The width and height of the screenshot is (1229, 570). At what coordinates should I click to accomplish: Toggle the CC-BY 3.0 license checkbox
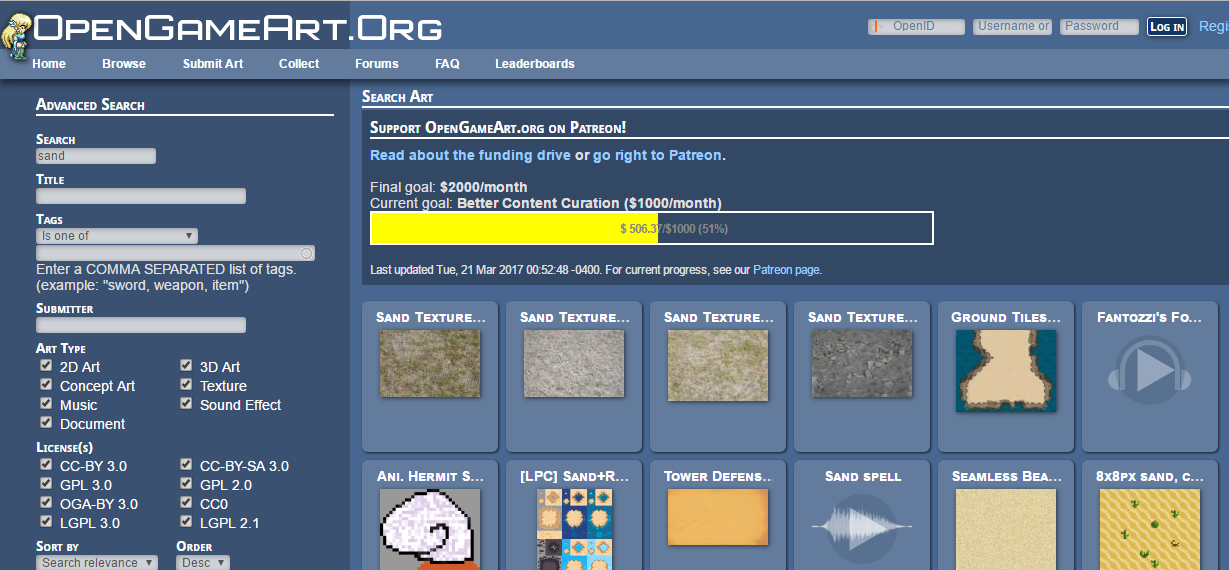click(46, 465)
